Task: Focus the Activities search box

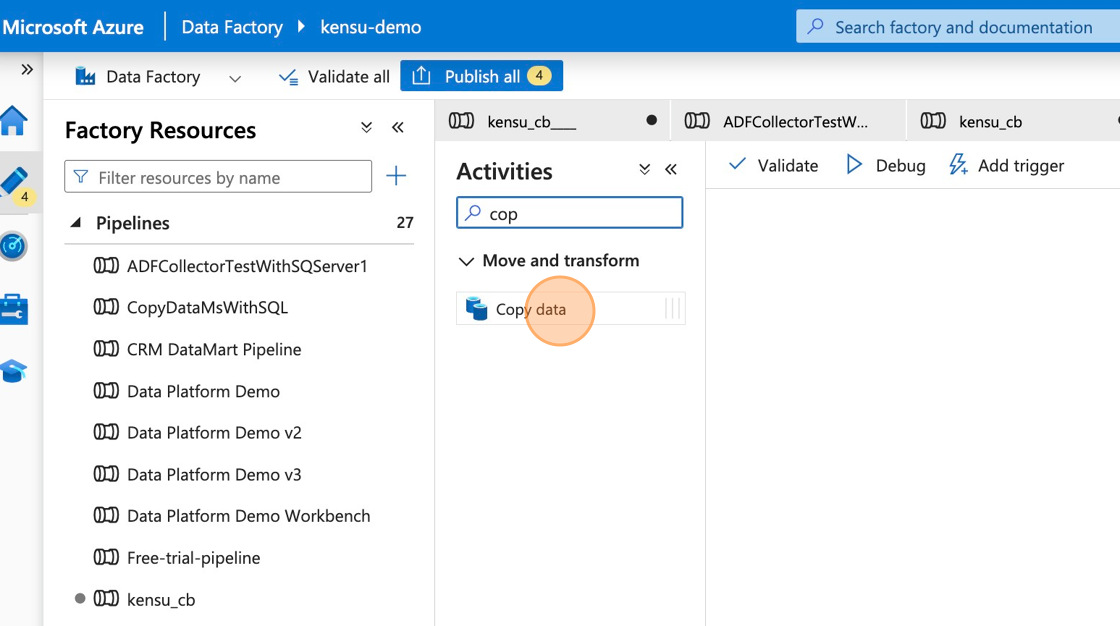Action: click(x=569, y=213)
